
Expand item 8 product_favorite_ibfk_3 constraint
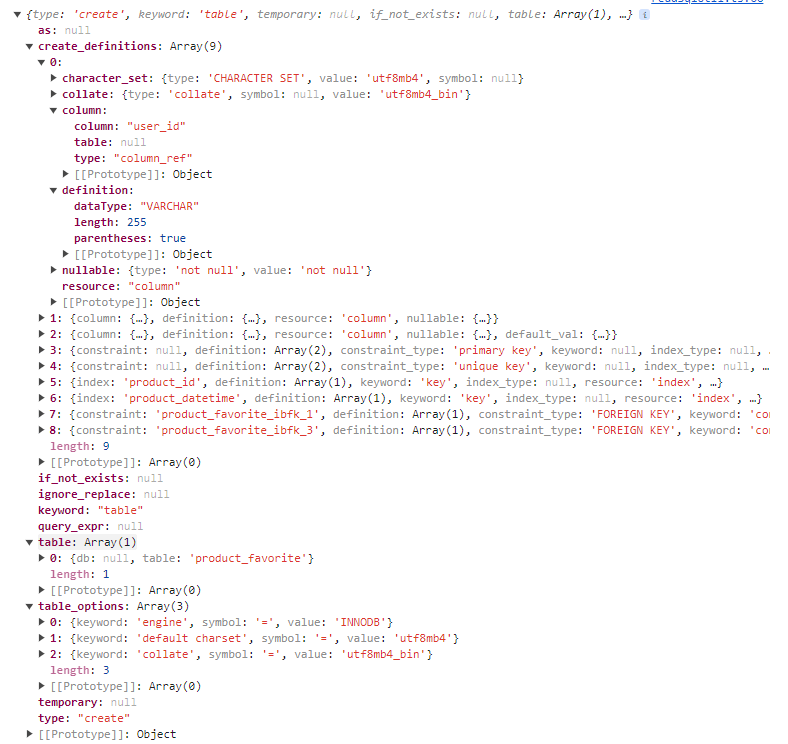point(42,430)
